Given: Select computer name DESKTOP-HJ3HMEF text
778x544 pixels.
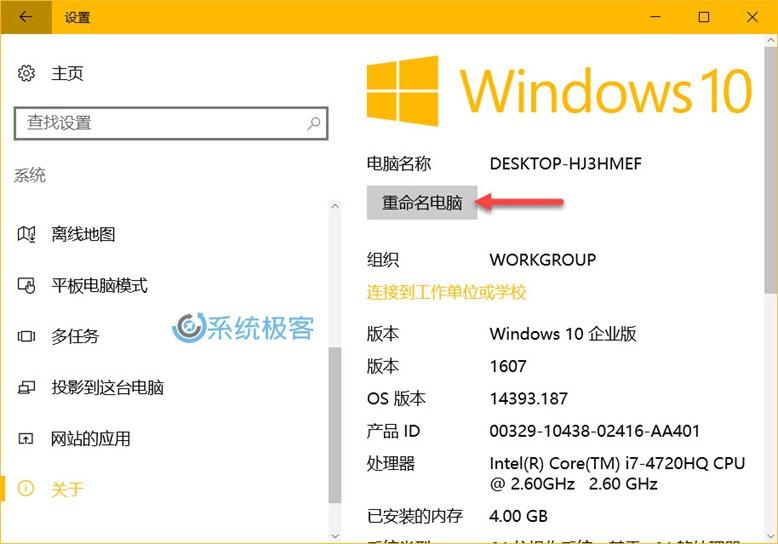Looking at the screenshot, I should click(566, 164).
